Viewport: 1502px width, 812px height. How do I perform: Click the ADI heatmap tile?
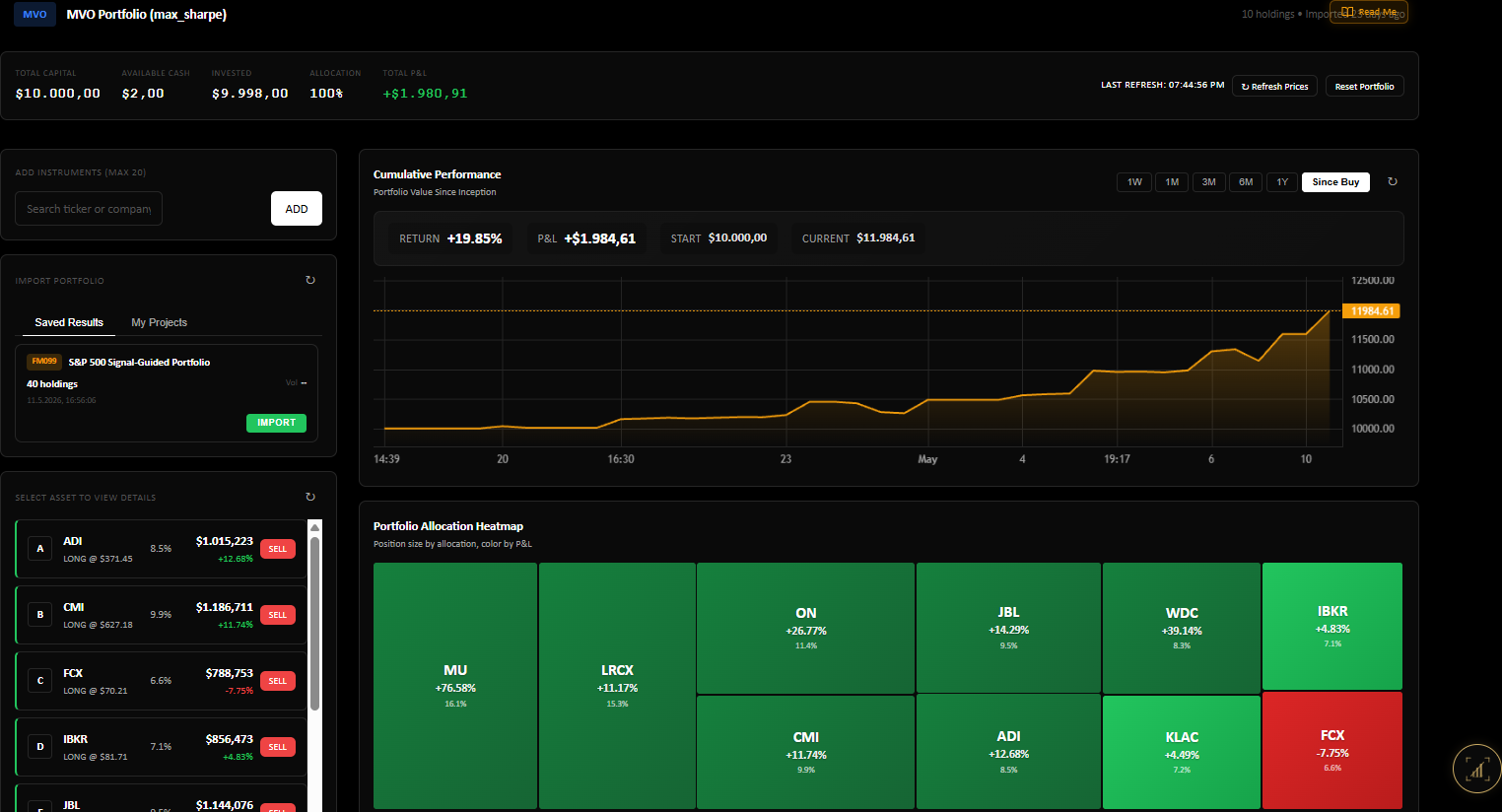[x=1008, y=751]
